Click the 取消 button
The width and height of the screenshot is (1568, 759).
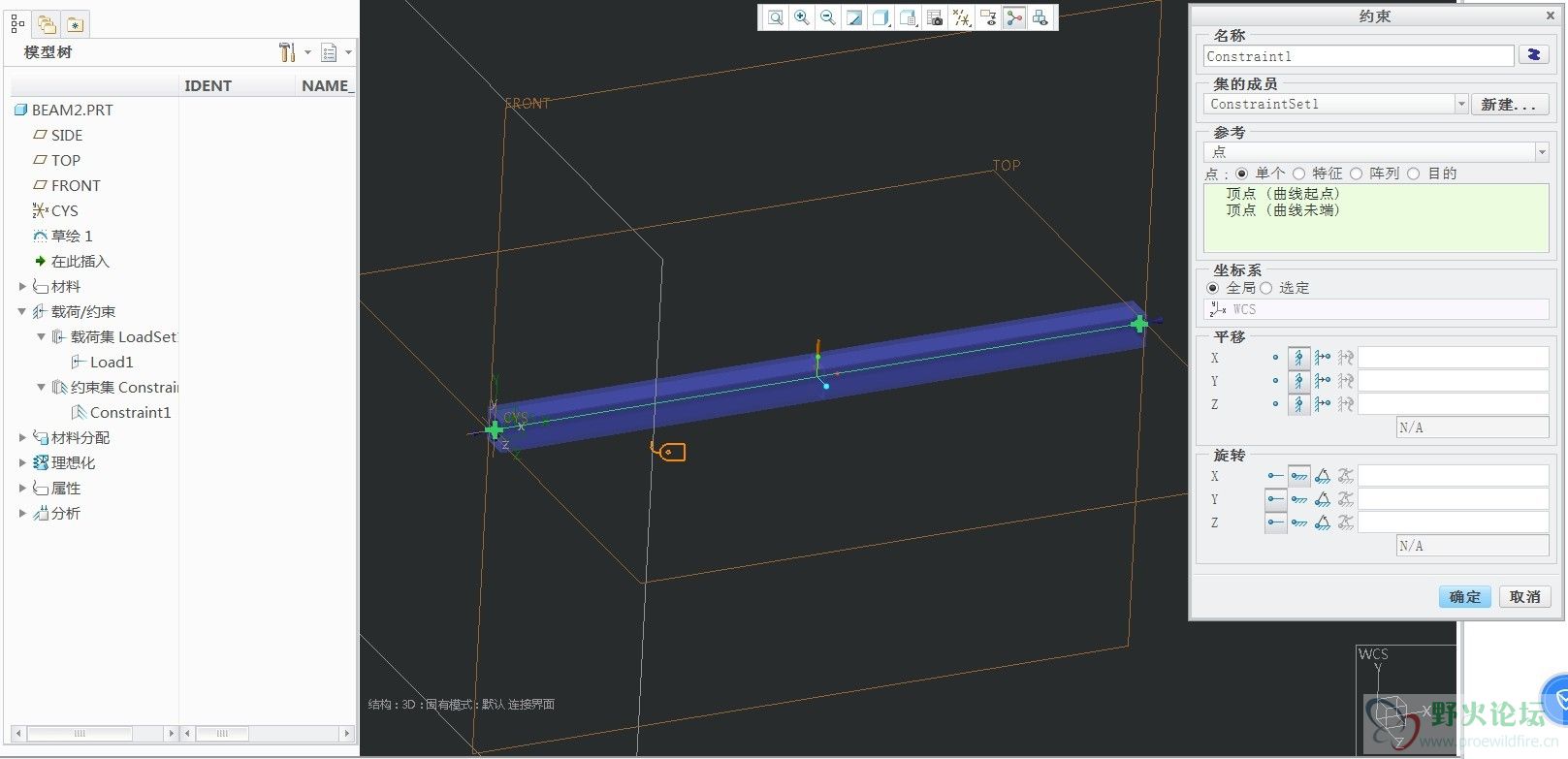click(1524, 596)
